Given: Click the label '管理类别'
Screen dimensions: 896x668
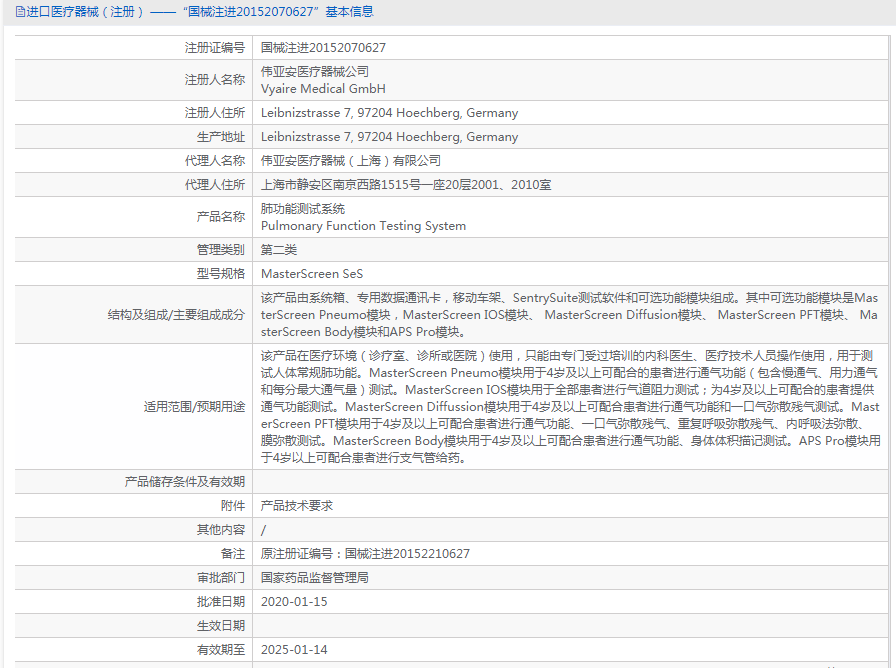Looking at the screenshot, I should tap(221, 250).
